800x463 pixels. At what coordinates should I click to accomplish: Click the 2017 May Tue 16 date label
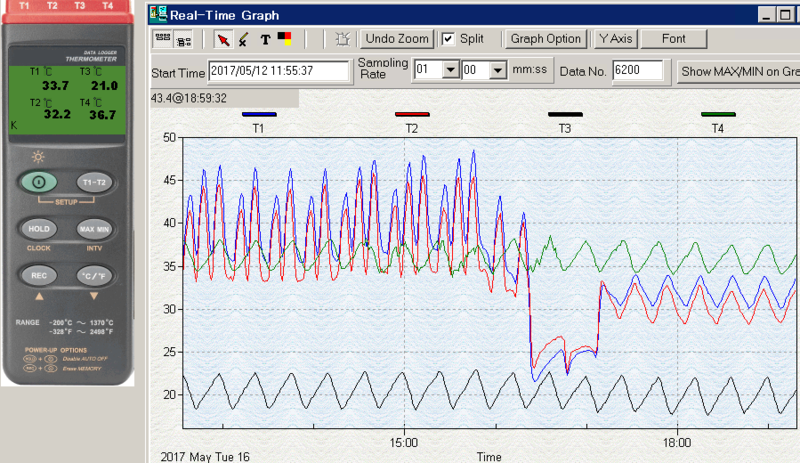pyautogui.click(x=205, y=456)
